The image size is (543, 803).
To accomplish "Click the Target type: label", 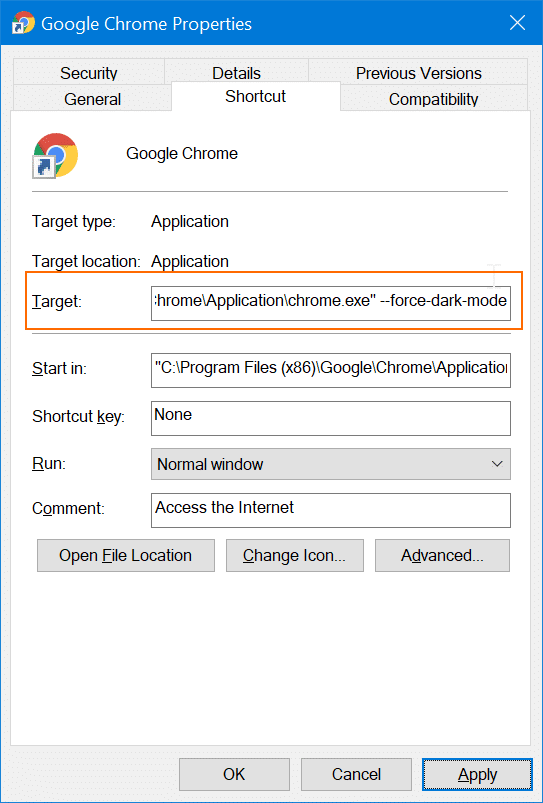I will tap(74, 222).
